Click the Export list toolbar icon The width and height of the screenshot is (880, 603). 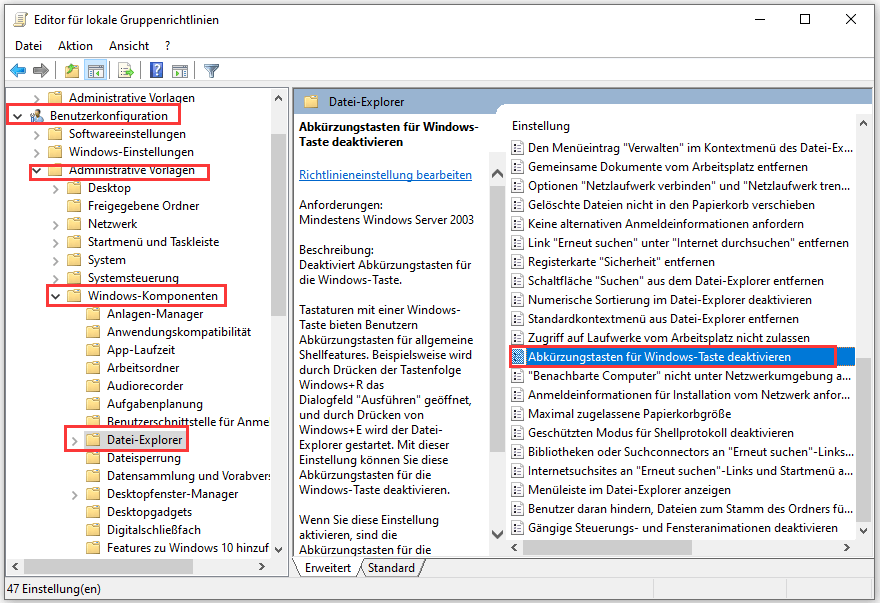[x=126, y=71]
